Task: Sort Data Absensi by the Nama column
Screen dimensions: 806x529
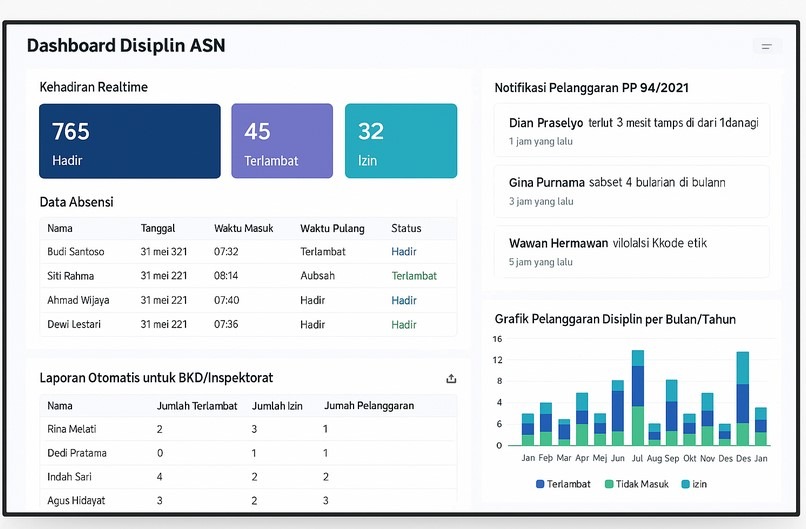Action: point(60,228)
